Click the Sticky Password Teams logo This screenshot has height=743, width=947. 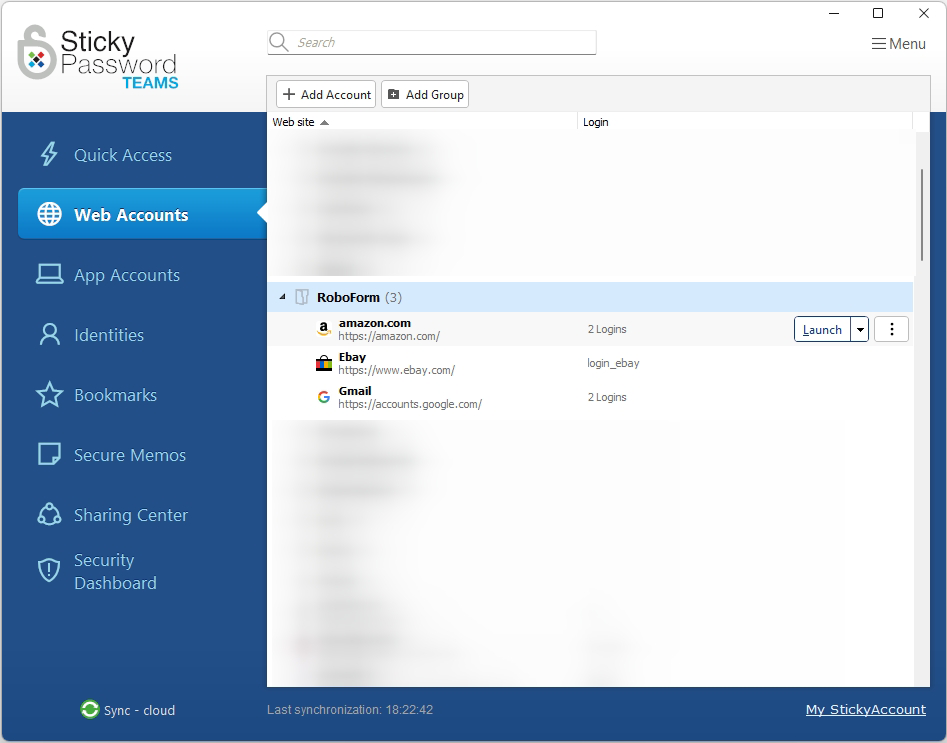tap(97, 57)
